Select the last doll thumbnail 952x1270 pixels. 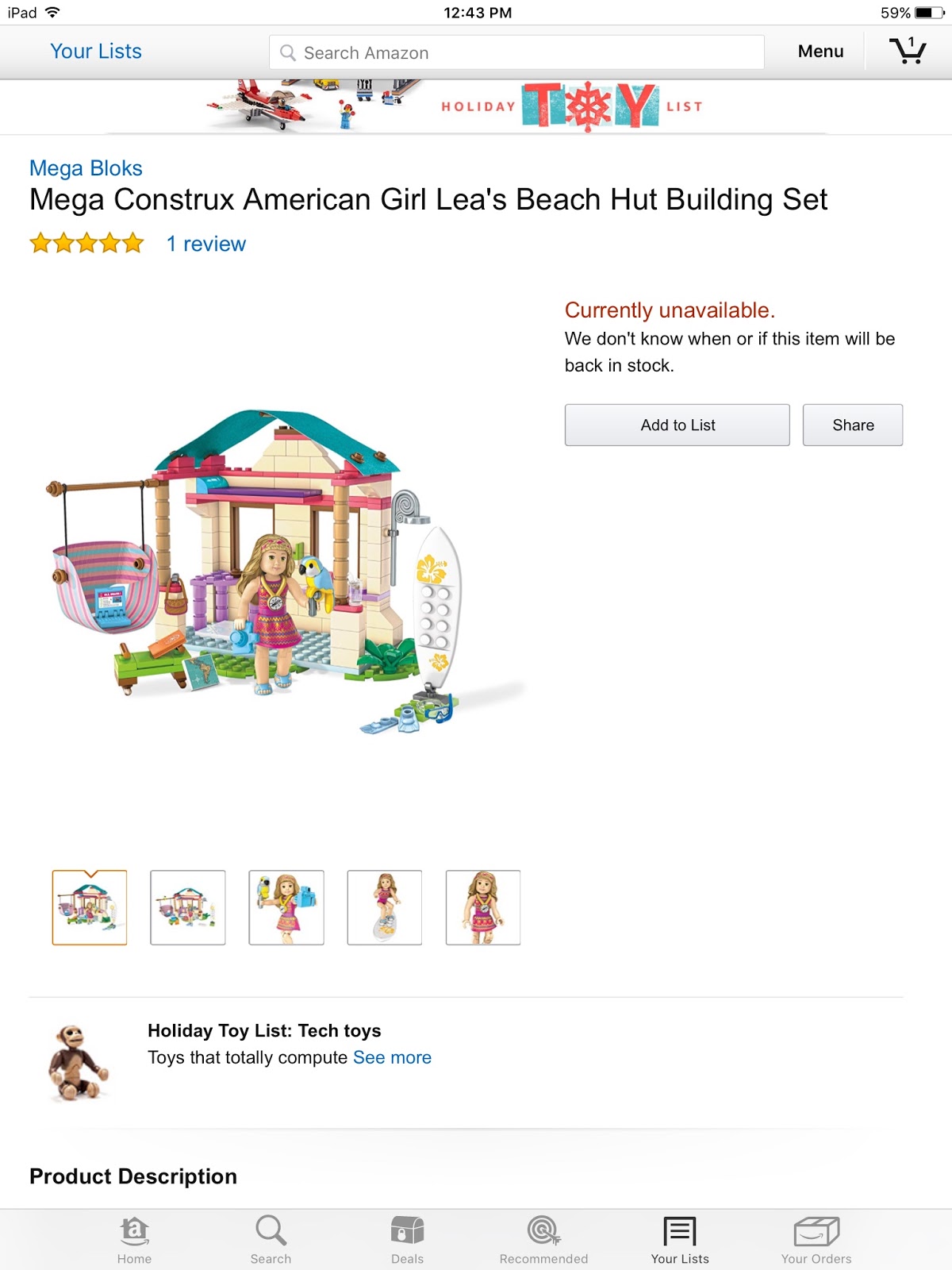click(483, 907)
